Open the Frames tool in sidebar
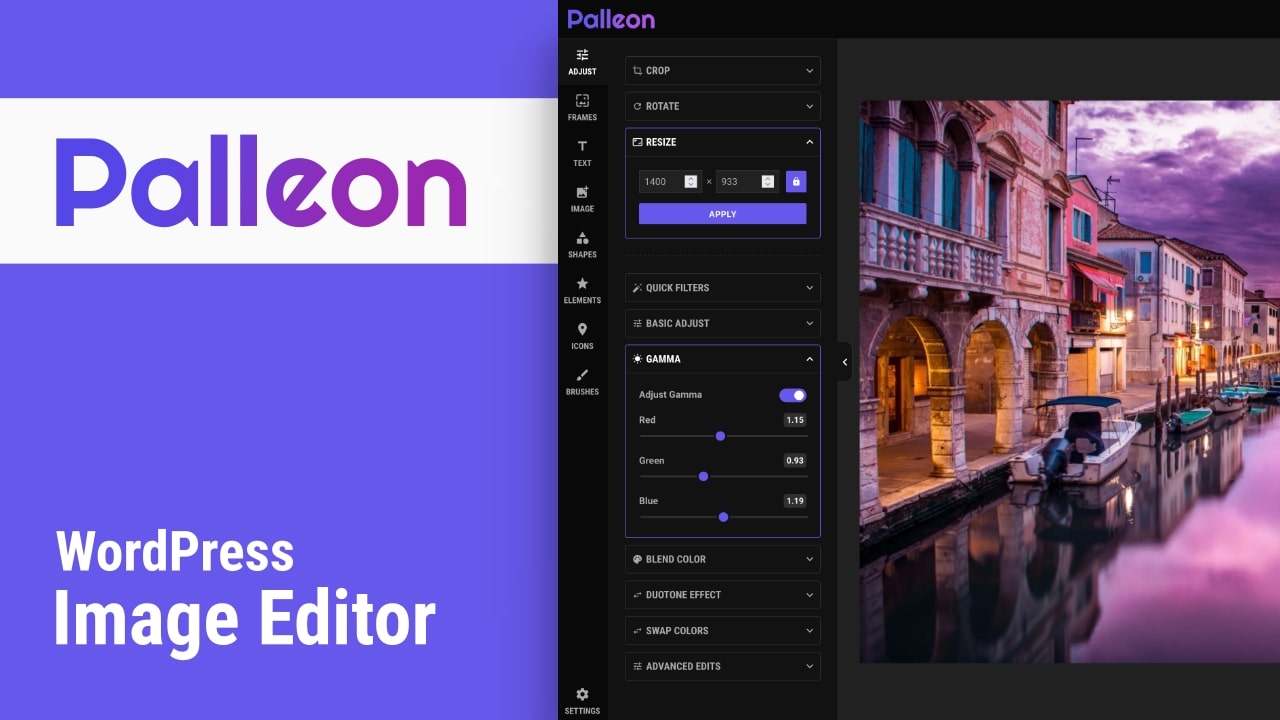Viewport: 1280px width, 720px height. (x=582, y=108)
